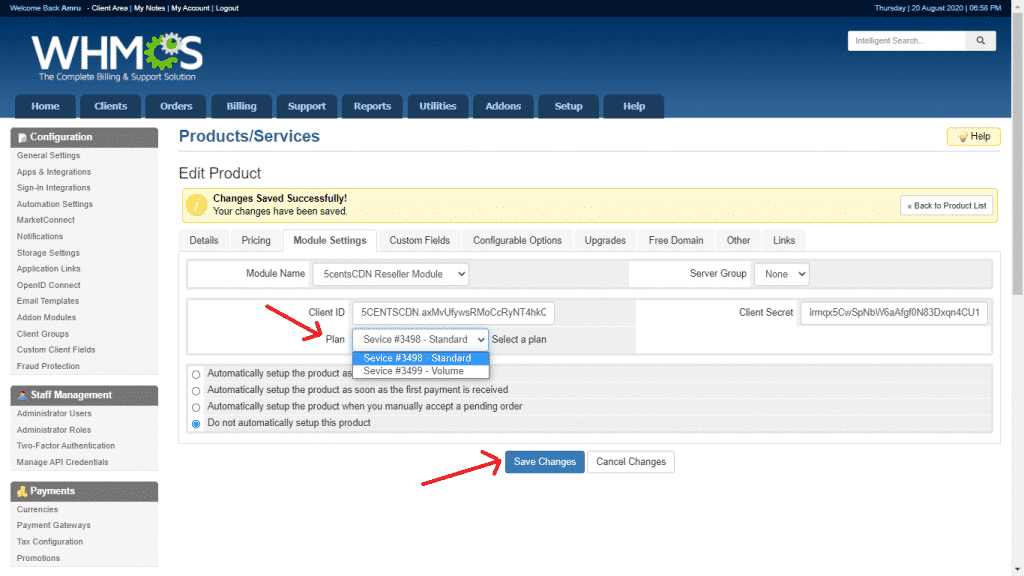This screenshot has height=576, width=1024.
Task: Switch to the Free Domain tab
Action: coord(676,240)
